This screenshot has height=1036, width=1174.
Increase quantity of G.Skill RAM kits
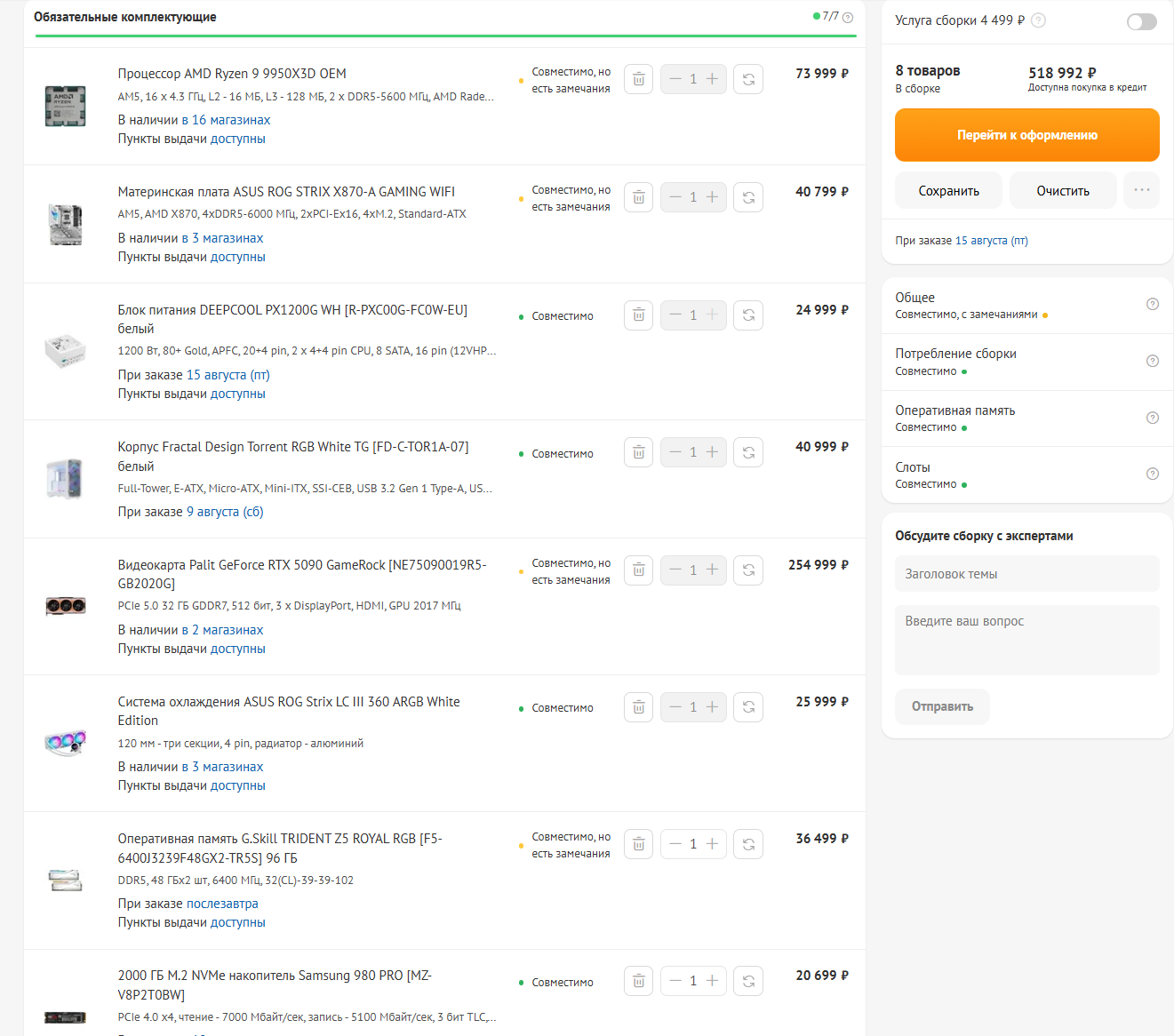click(712, 844)
